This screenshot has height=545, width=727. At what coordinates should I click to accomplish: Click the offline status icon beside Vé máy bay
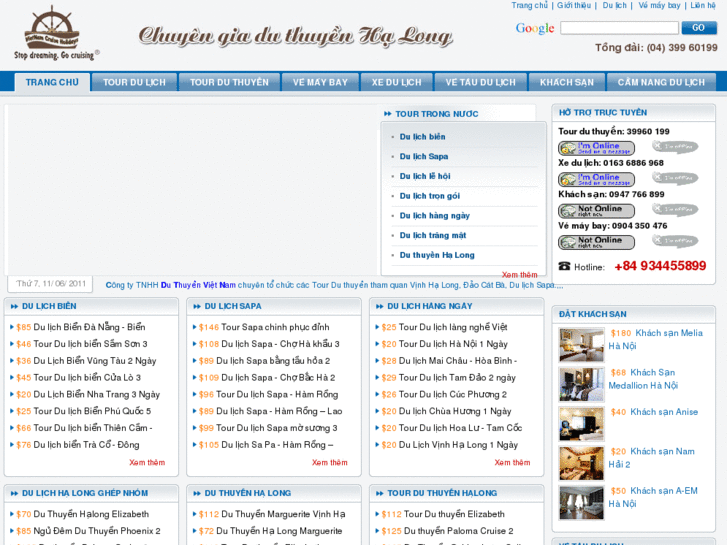[x=675, y=241]
